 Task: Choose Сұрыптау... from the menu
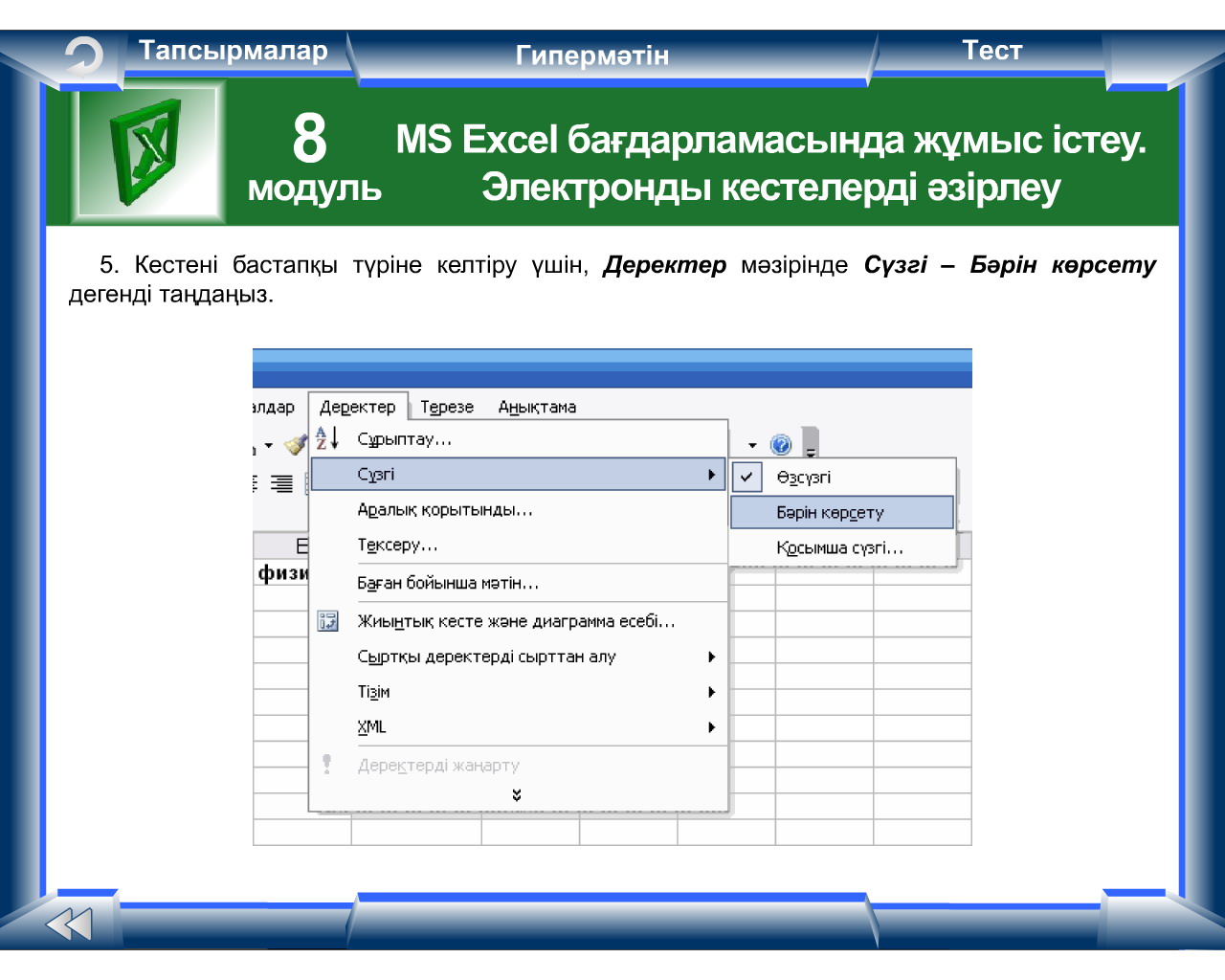point(519,439)
